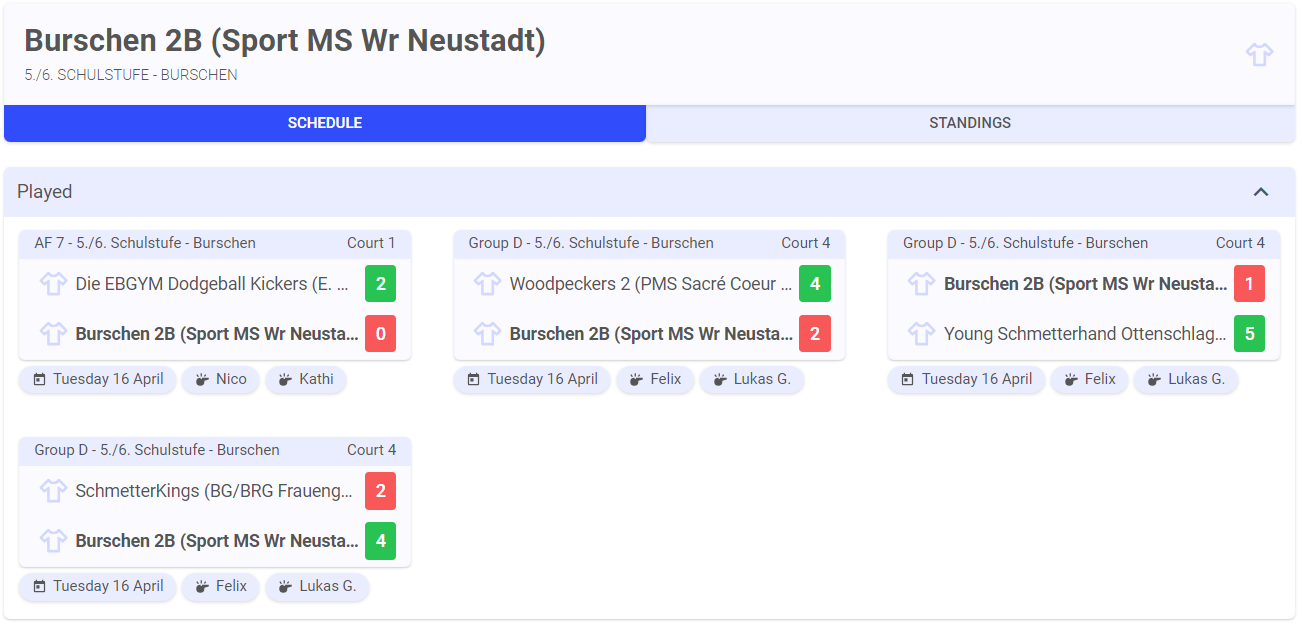Click jersey icon beside Burschen 2B under SchmetterKings
The height and width of the screenshot is (628, 1302).
tap(53, 541)
